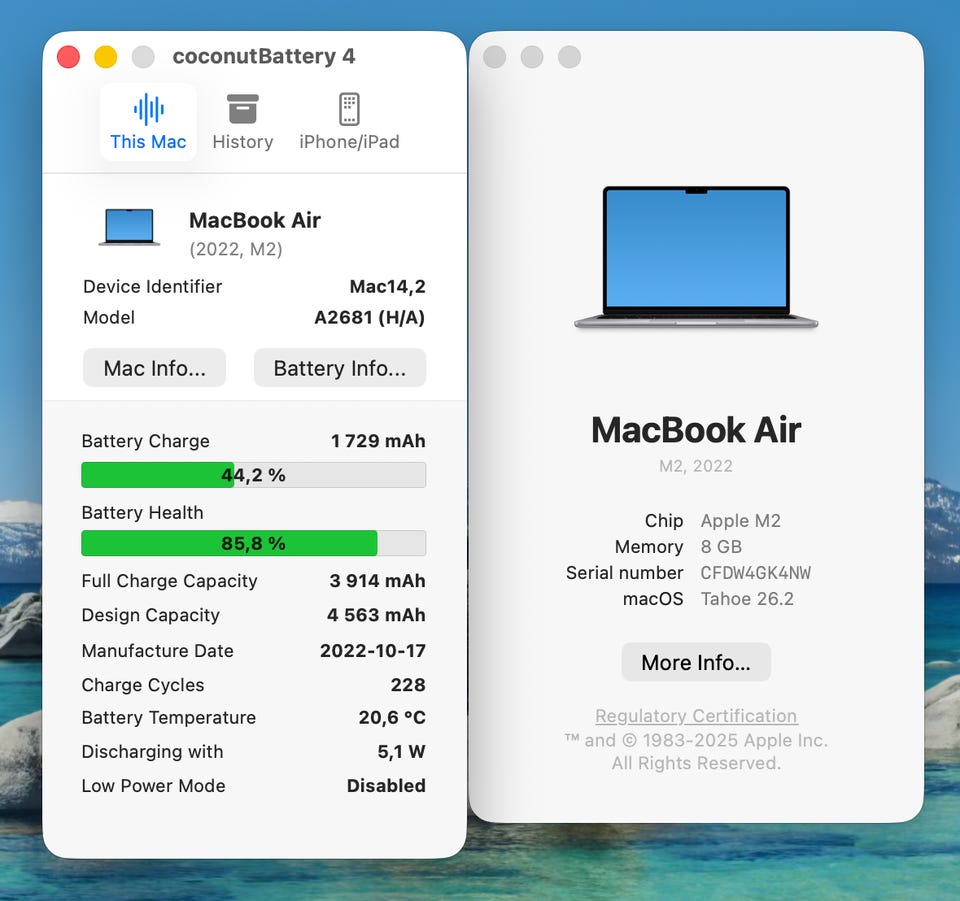The height and width of the screenshot is (901, 960).
Task: Click the M2, 2022 subtitle in About window
Action: [696, 466]
